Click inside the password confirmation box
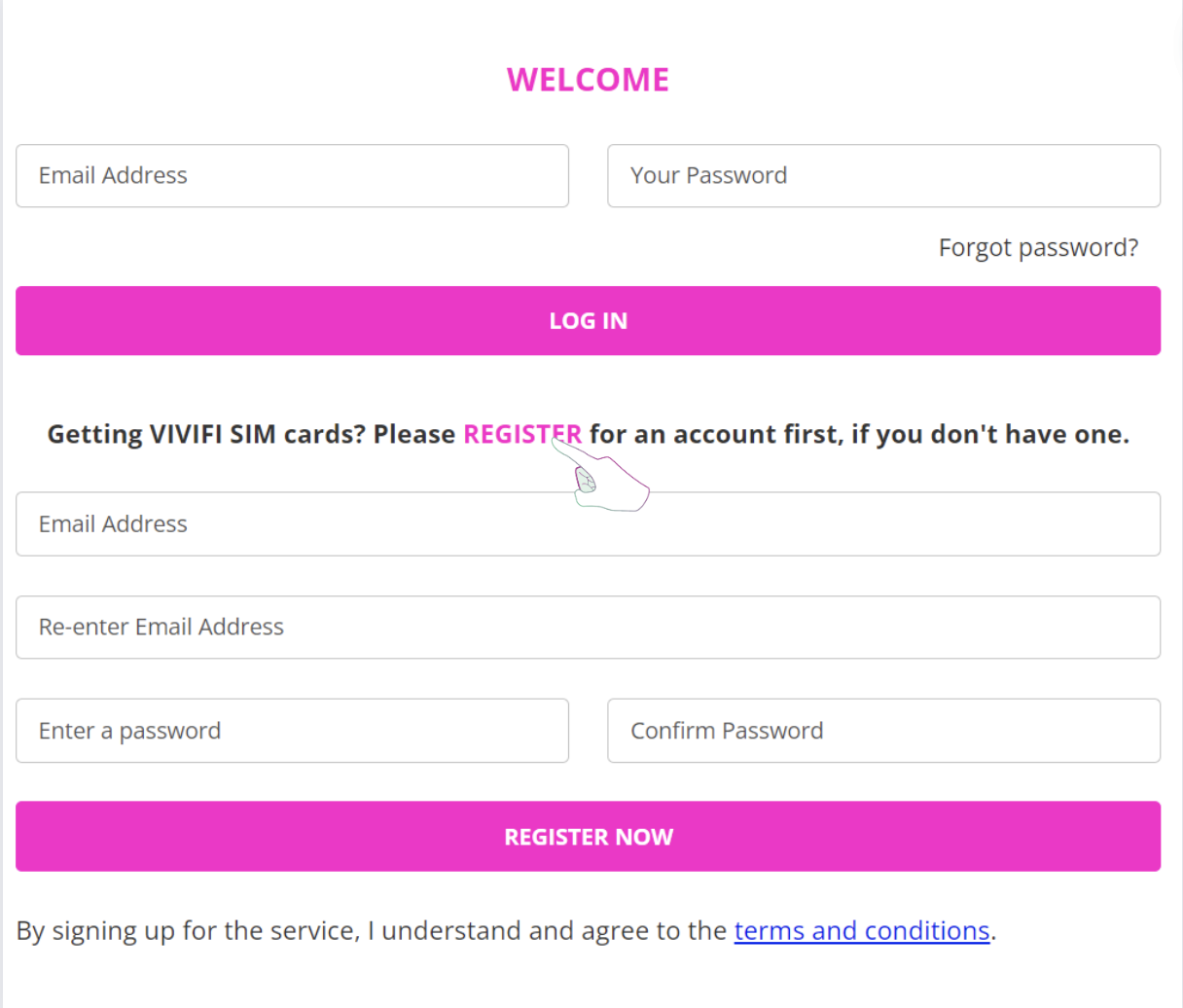The width and height of the screenshot is (1183, 1008). click(x=883, y=731)
